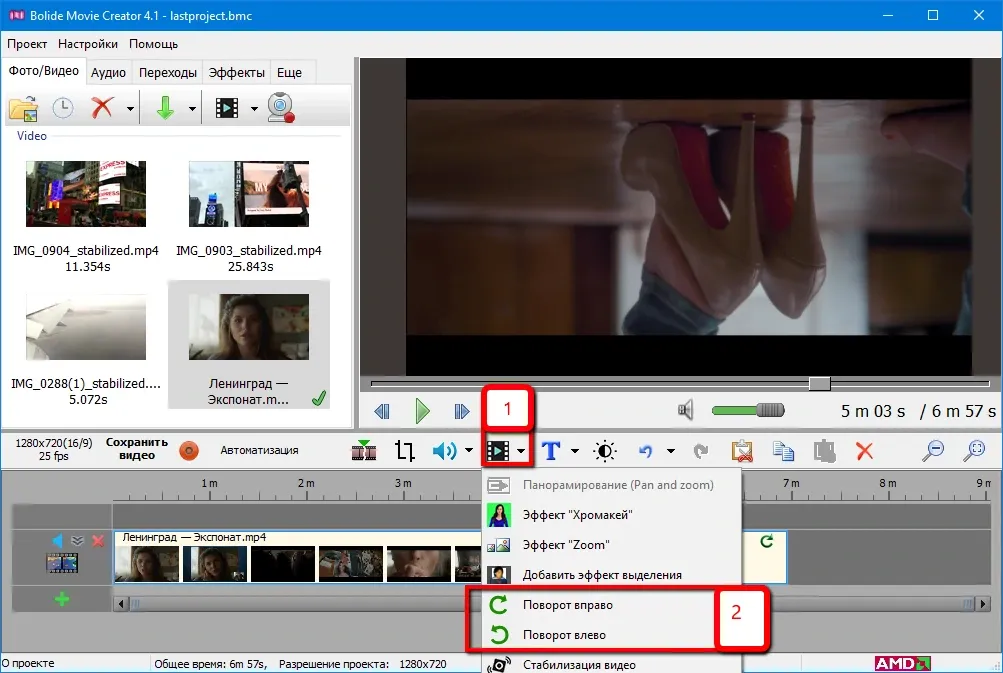This screenshot has height=673, width=1003.
Task: Click the timeline volume speaker icon
Action: [445, 451]
